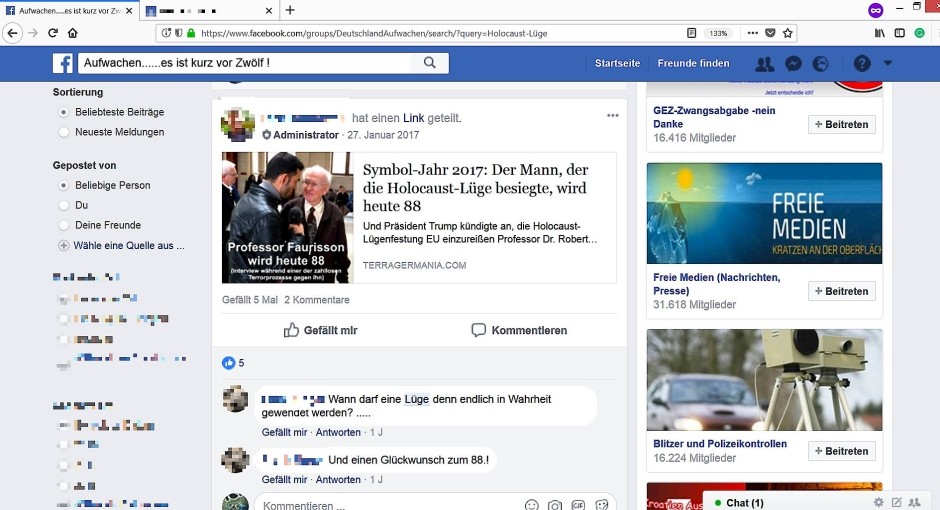
Task: Open Messenger icon in the header
Action: 793,63
